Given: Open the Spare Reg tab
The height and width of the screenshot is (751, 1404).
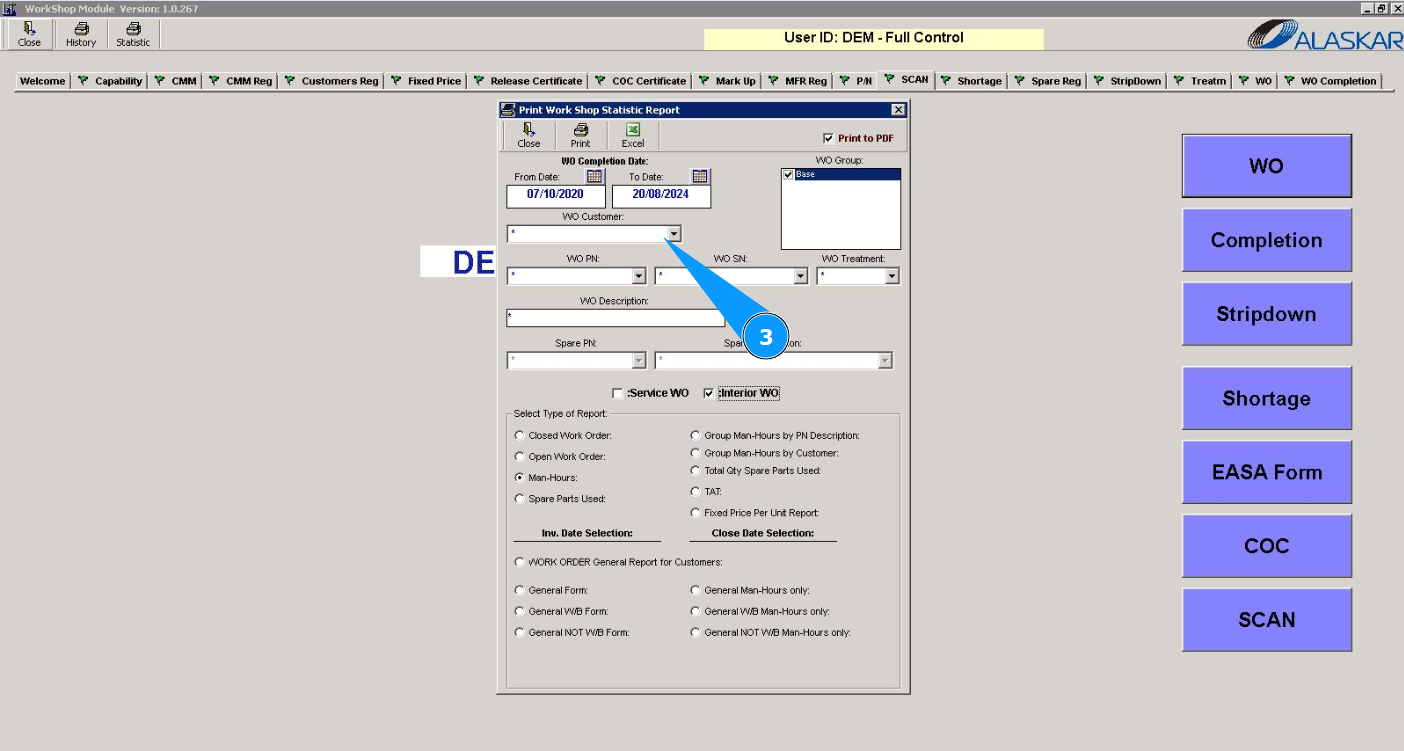Looking at the screenshot, I should [1049, 81].
